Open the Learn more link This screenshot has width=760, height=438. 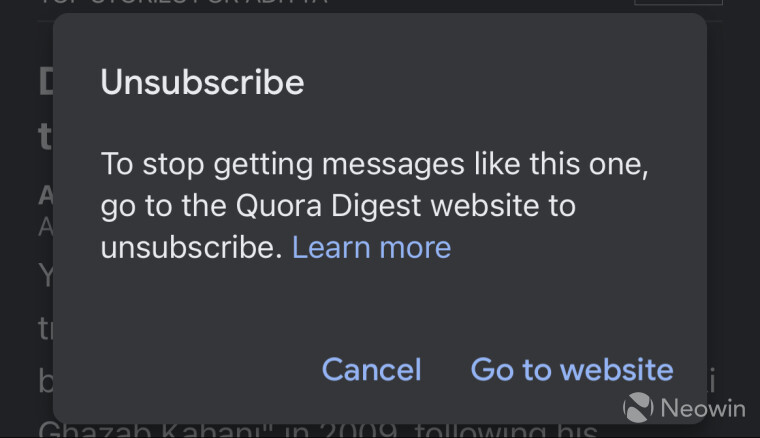click(371, 248)
